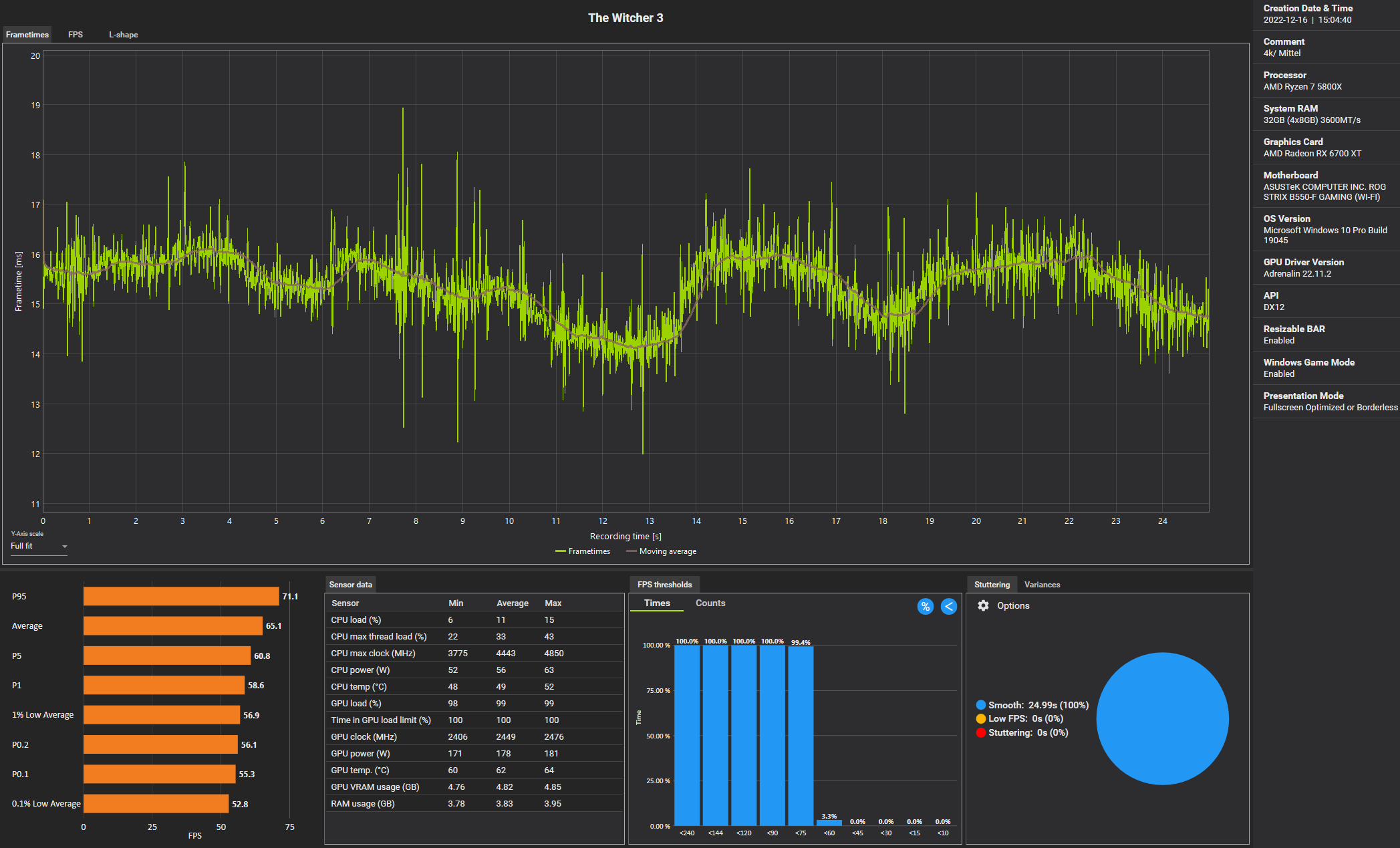Viewport: 1400px width, 848px height.
Task: Click 'The Witcher 3' chart title
Action: pos(625,18)
